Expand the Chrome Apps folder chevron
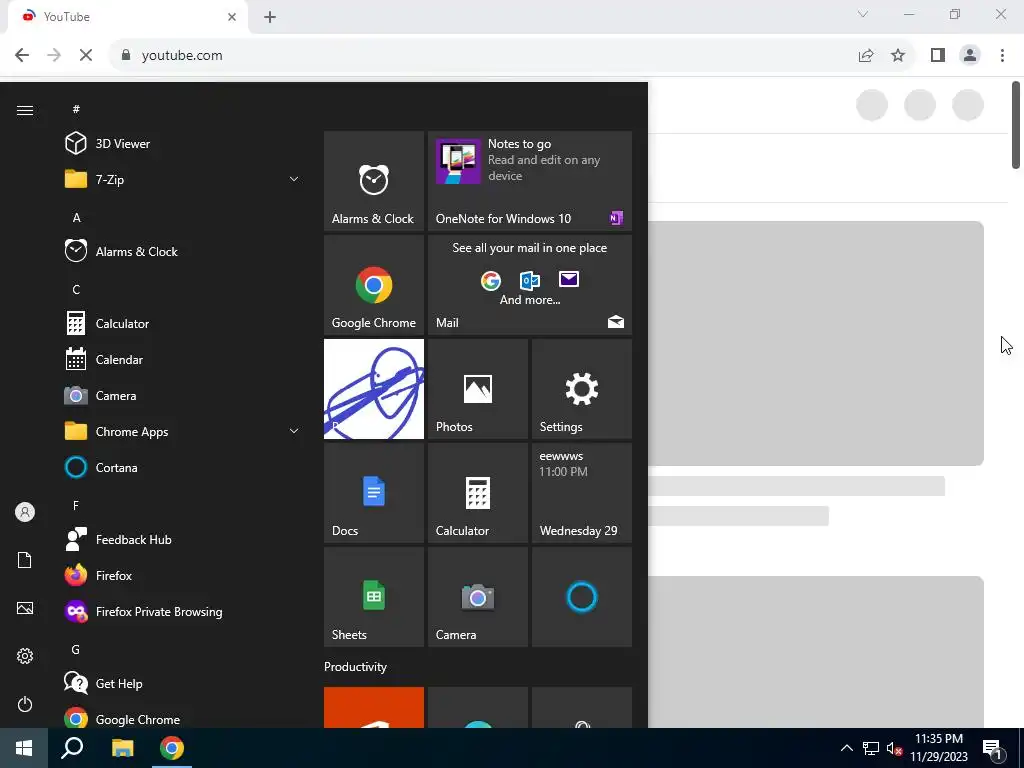1024x768 pixels. tap(294, 431)
